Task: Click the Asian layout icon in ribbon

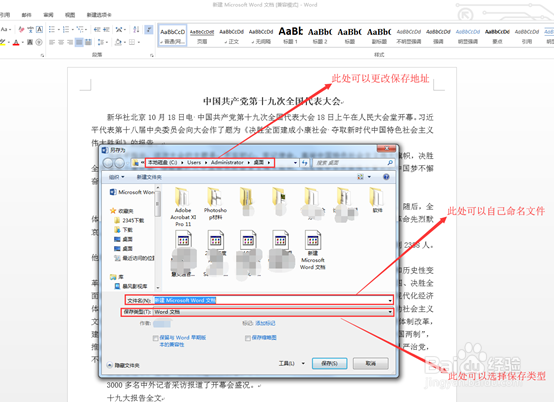Action: [119, 29]
